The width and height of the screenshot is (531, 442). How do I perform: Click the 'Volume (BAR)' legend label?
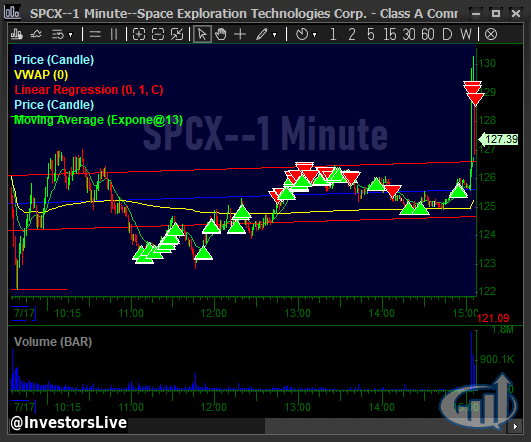coord(53,342)
